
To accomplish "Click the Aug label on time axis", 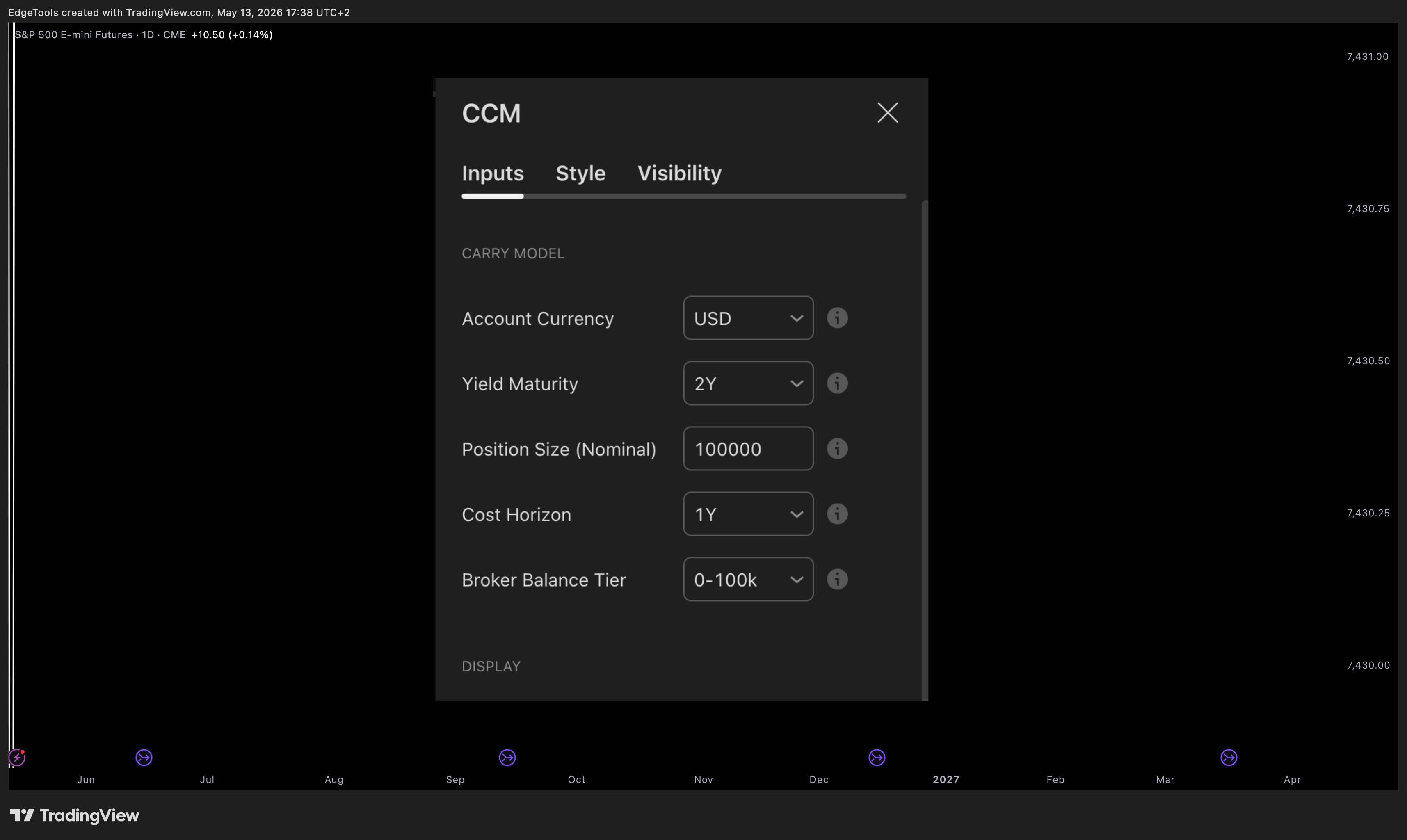I will [334, 779].
